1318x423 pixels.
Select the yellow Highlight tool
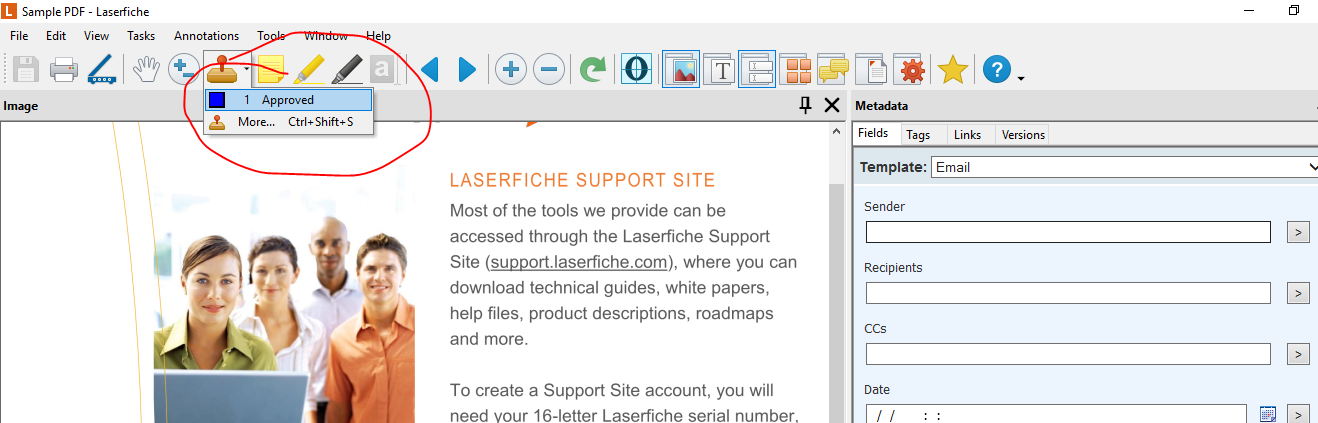308,69
